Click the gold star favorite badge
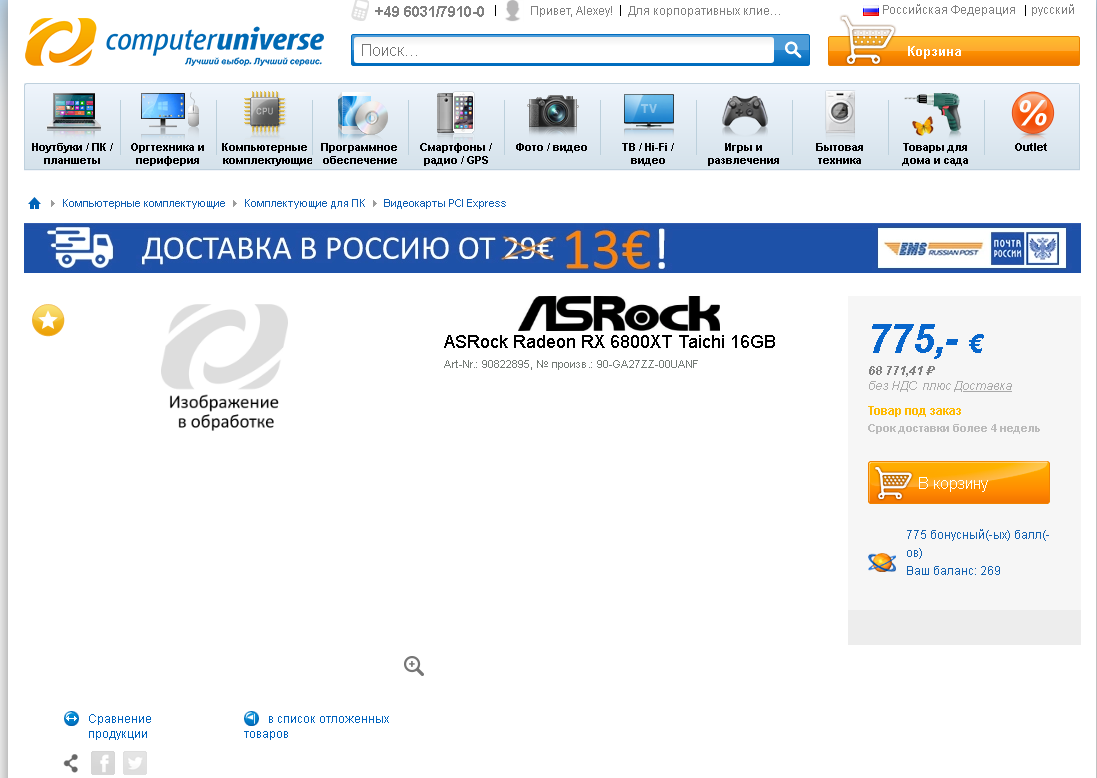The width and height of the screenshot is (1097, 778). coord(48,320)
